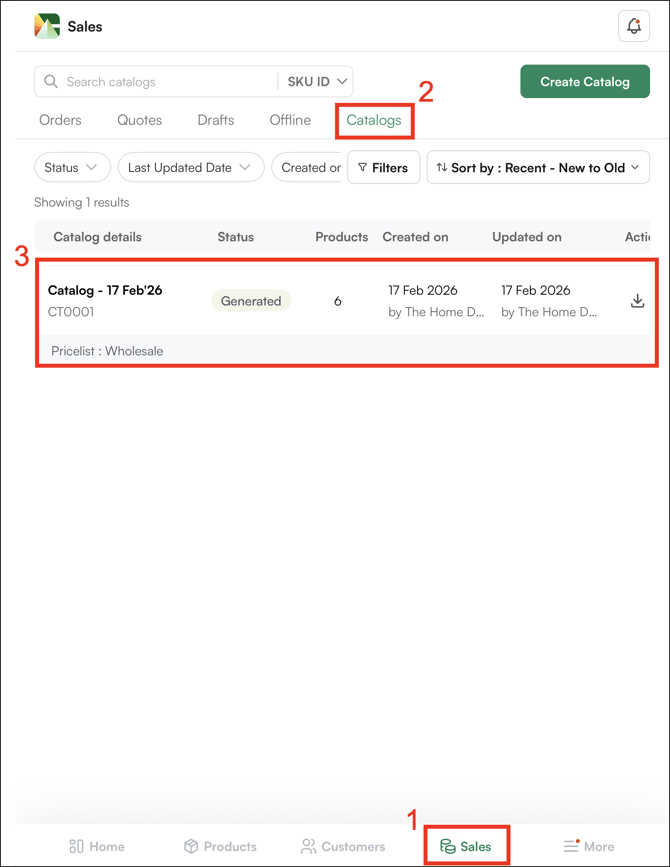Open the More menu in bottom bar

tap(589, 846)
